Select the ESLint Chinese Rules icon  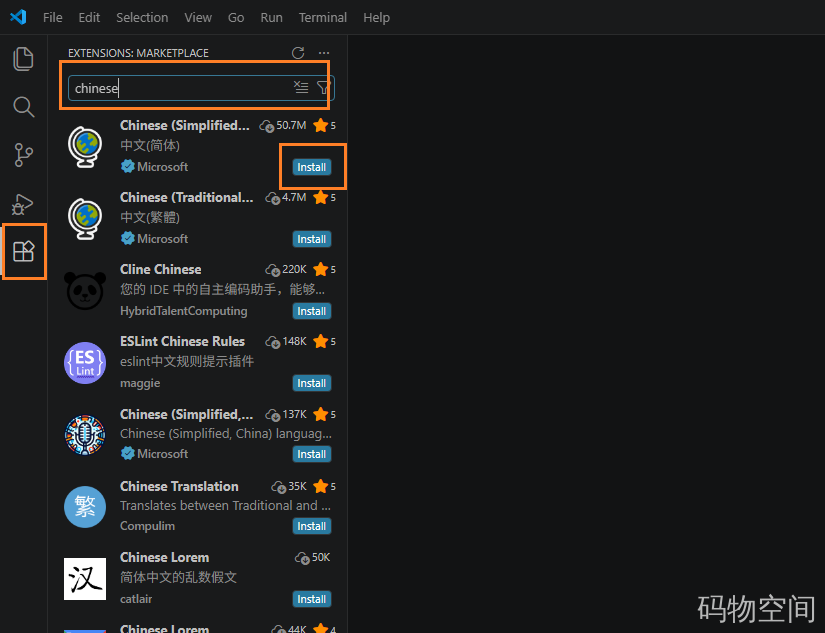click(85, 363)
